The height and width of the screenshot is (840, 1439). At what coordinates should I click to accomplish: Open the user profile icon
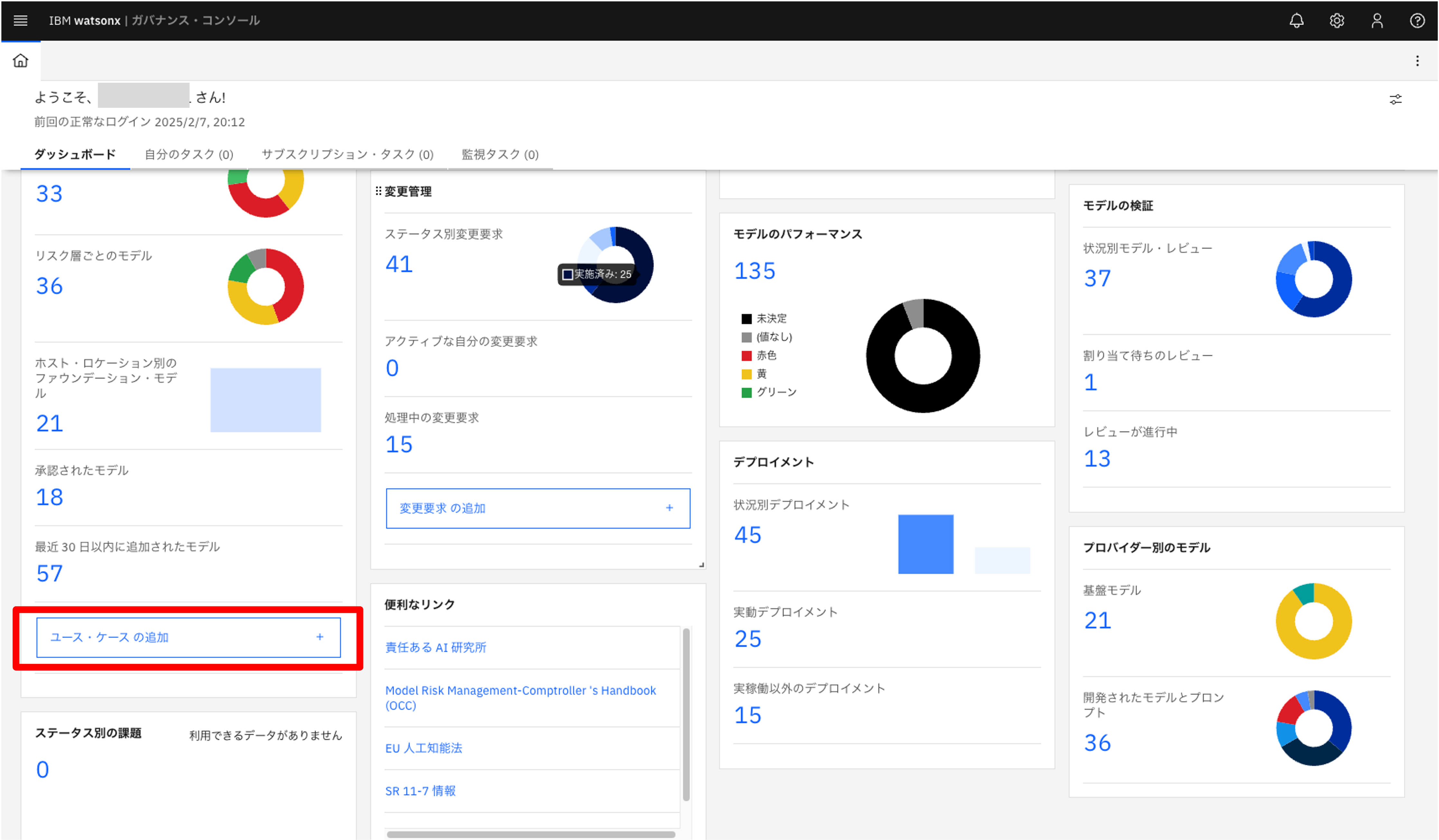click(1377, 21)
